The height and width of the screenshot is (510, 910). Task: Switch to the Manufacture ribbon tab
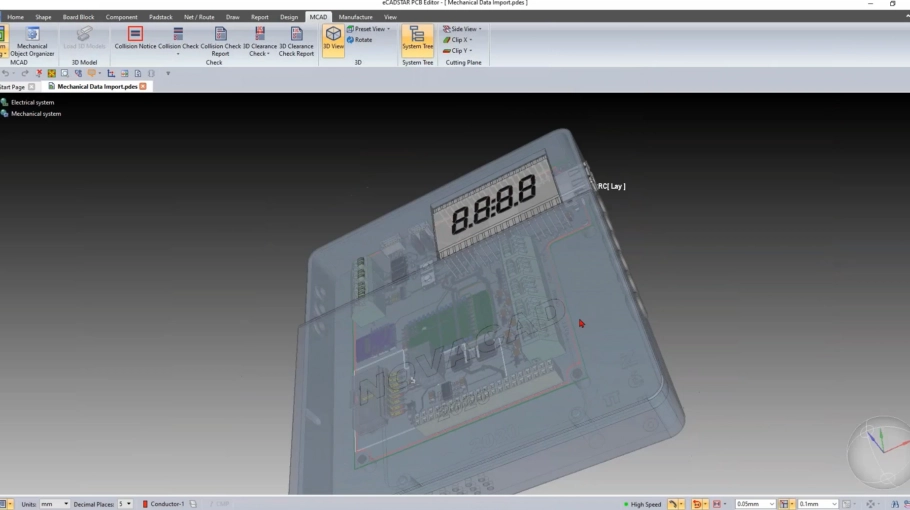pos(355,17)
